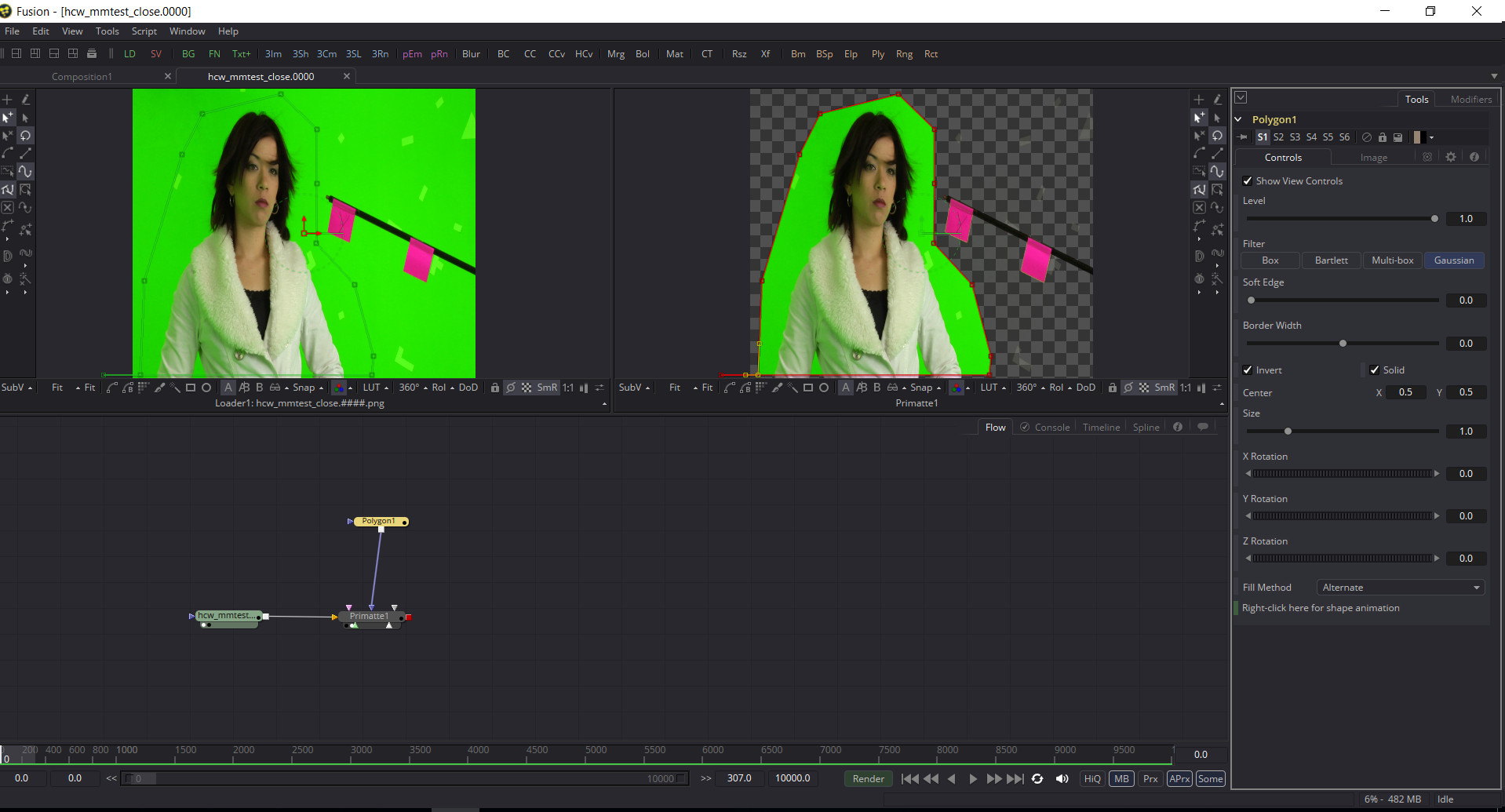The image size is (1505, 812).
Task: Toggle APrx auto proxy mode
Action: click(x=1179, y=779)
